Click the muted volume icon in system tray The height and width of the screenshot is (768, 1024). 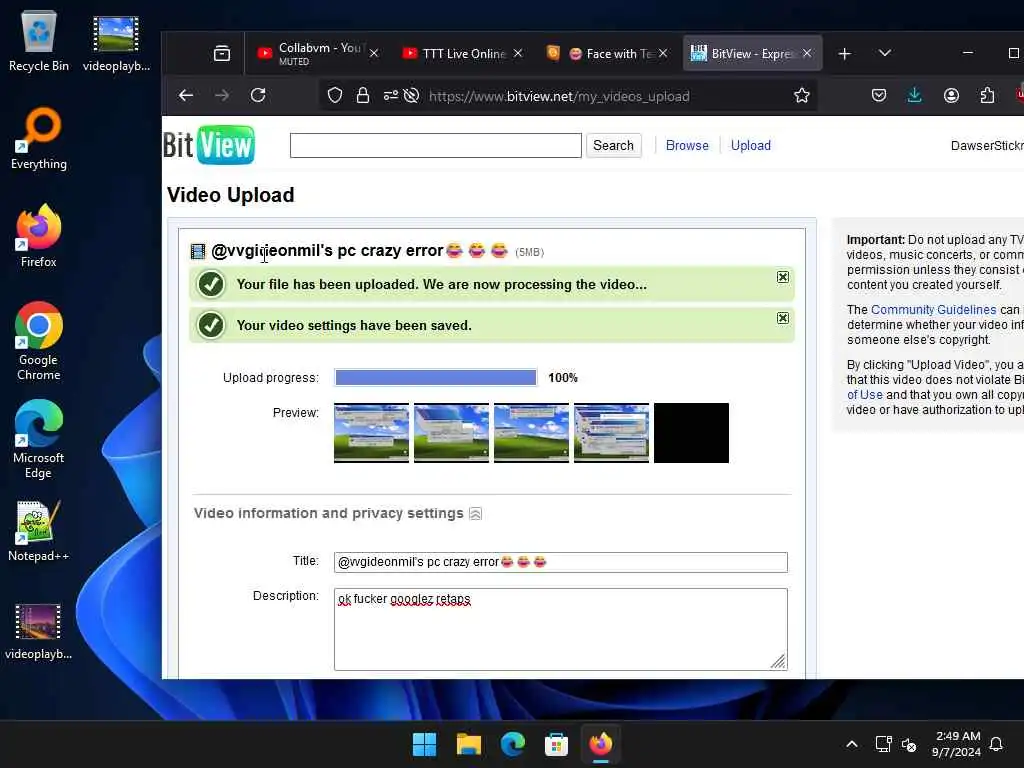[908, 744]
